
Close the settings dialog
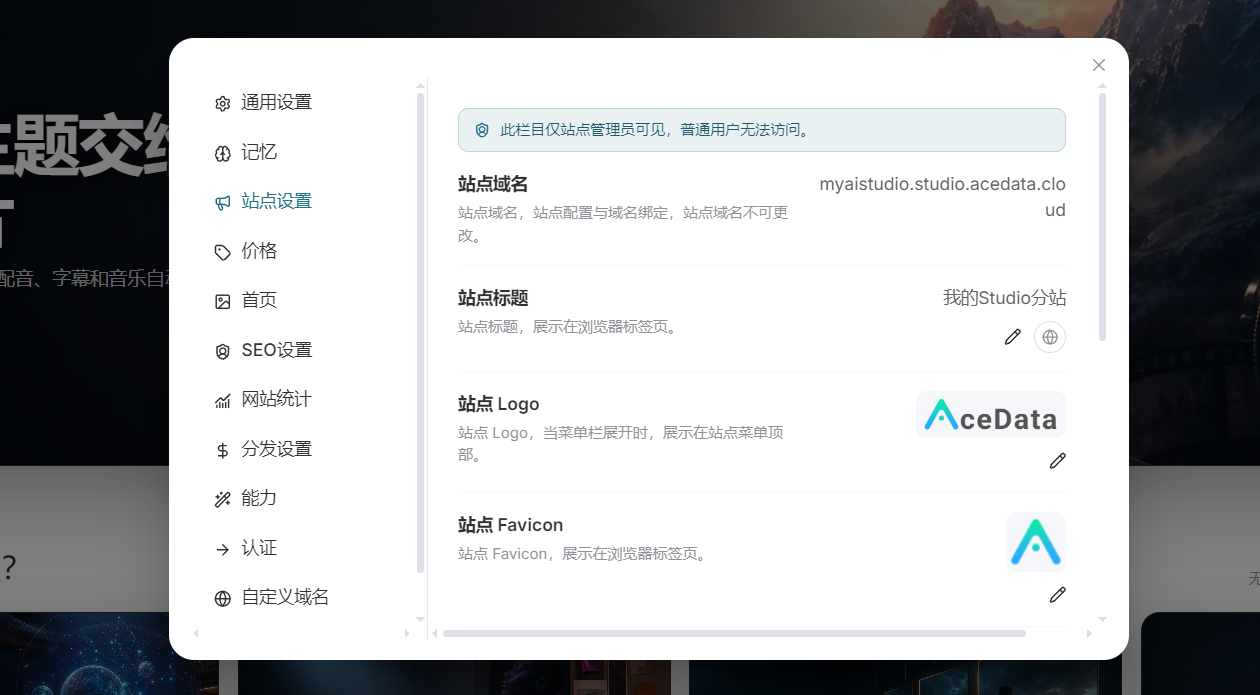click(x=1099, y=65)
